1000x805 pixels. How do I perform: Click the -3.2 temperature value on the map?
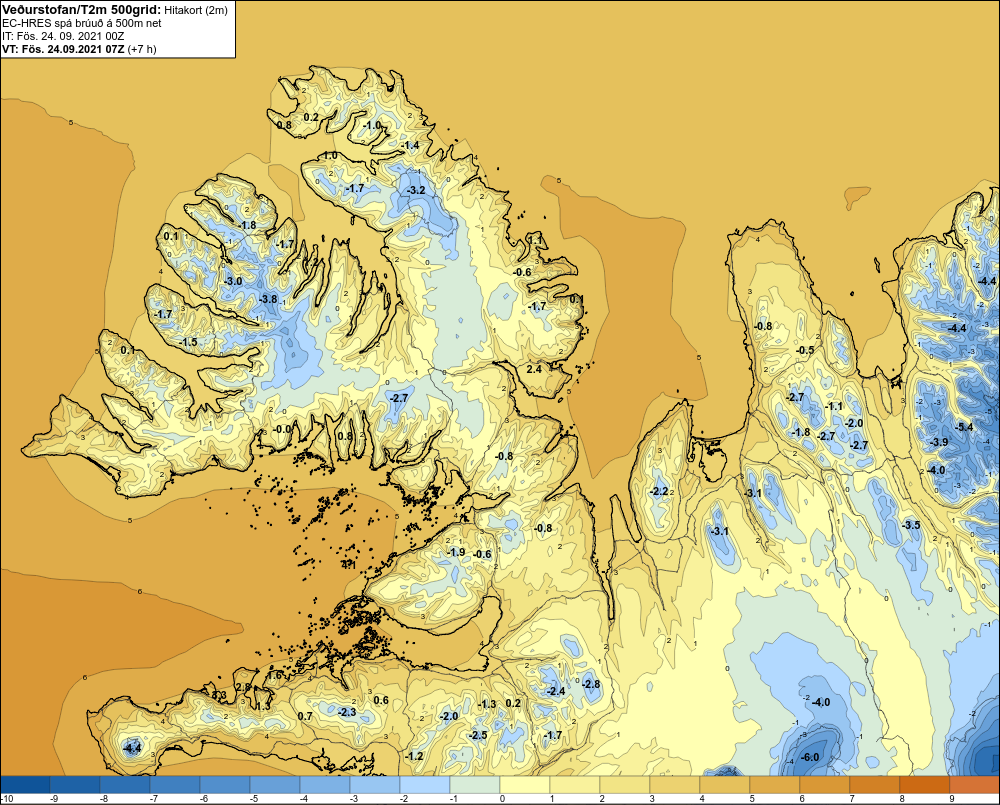click(x=416, y=190)
